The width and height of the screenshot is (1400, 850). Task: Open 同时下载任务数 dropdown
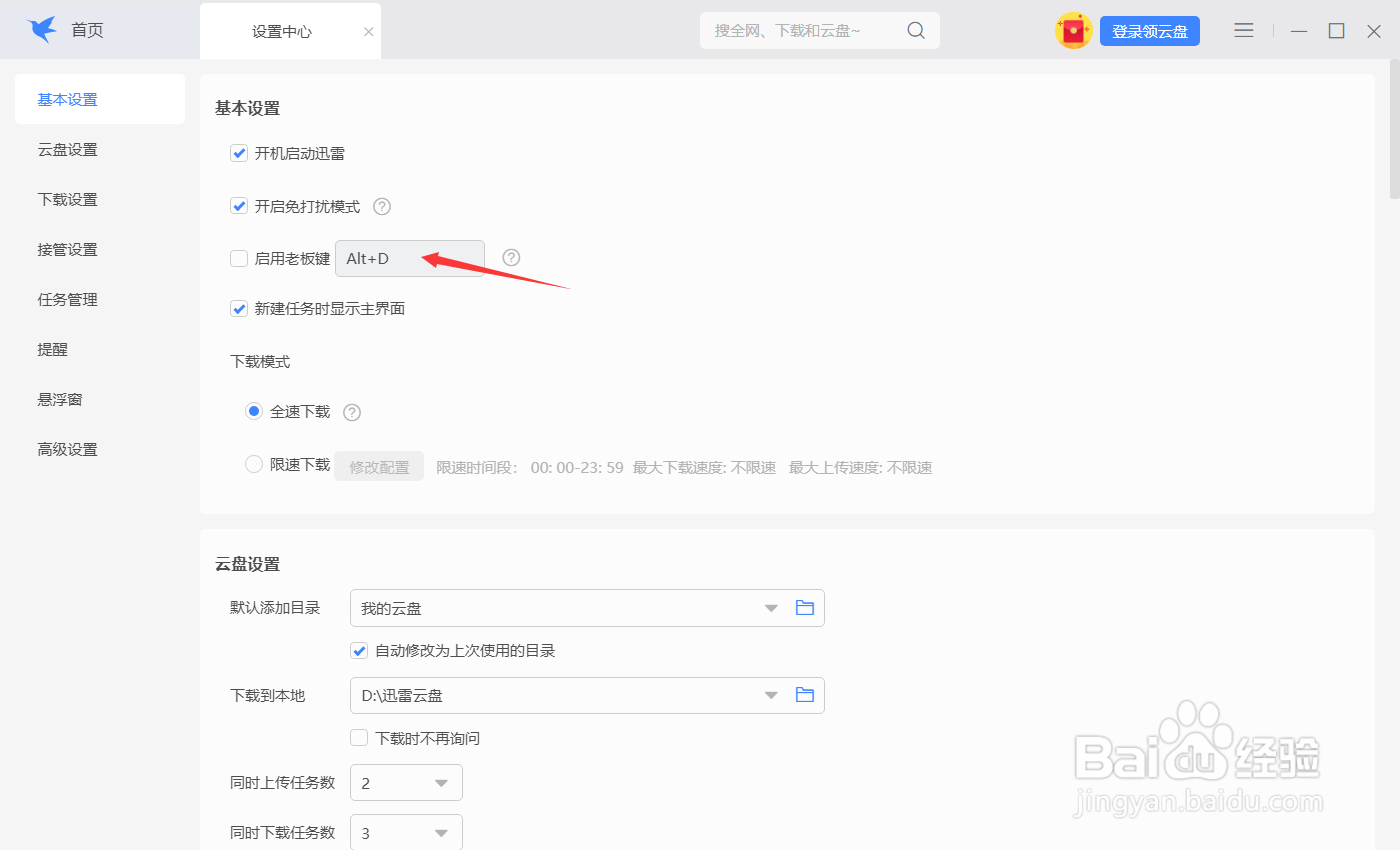click(x=406, y=832)
